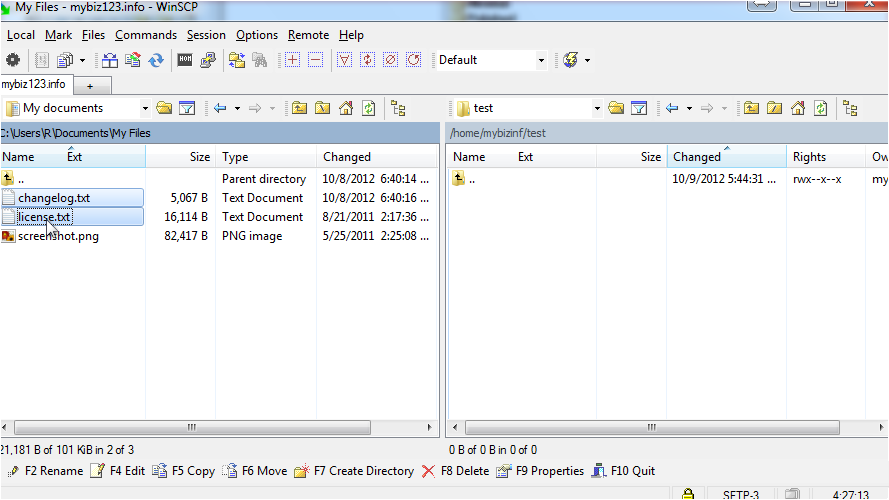Click the local panel Root Directory icon
889x500 pixels.
pos(323,108)
